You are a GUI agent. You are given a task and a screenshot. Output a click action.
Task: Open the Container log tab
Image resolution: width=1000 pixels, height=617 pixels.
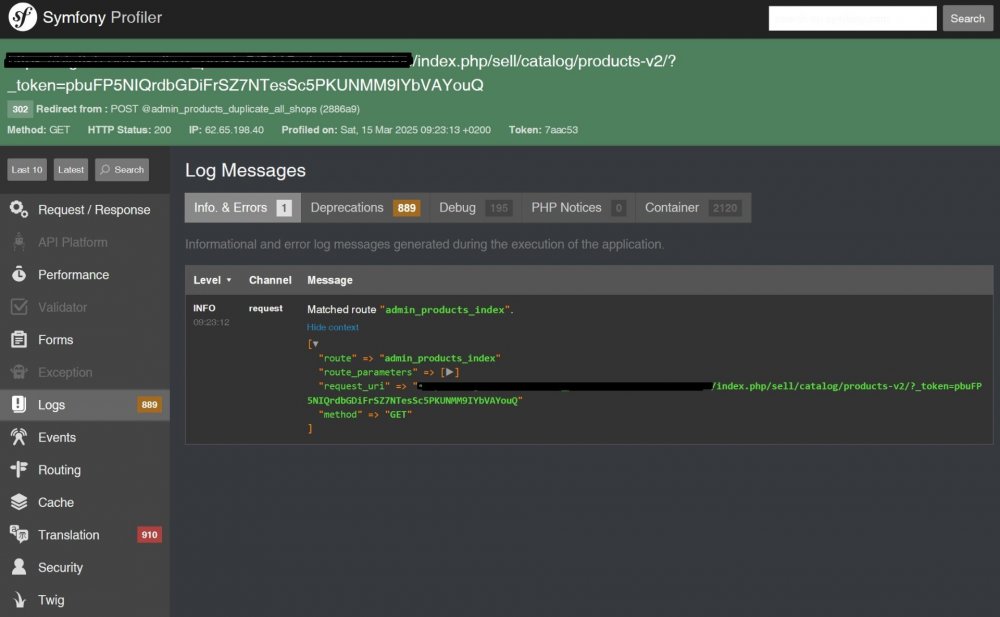692,207
